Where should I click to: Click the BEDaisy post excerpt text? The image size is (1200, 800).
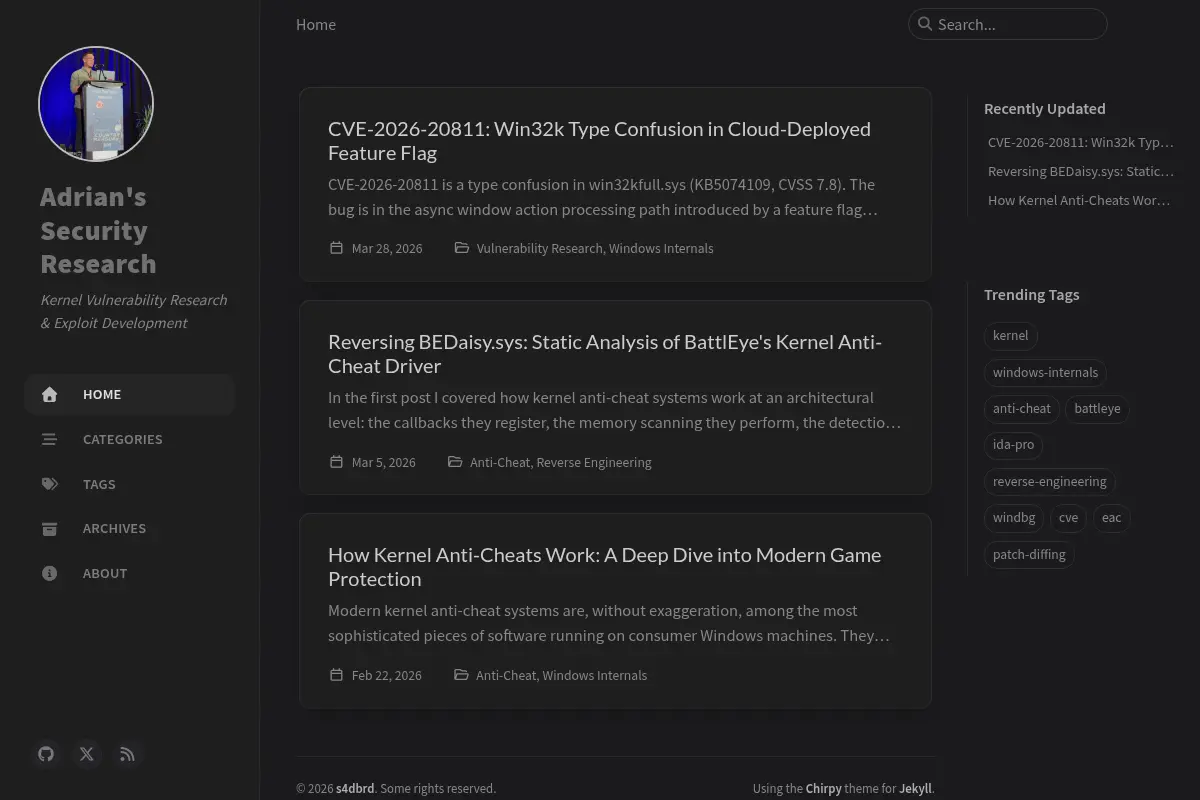coord(614,410)
